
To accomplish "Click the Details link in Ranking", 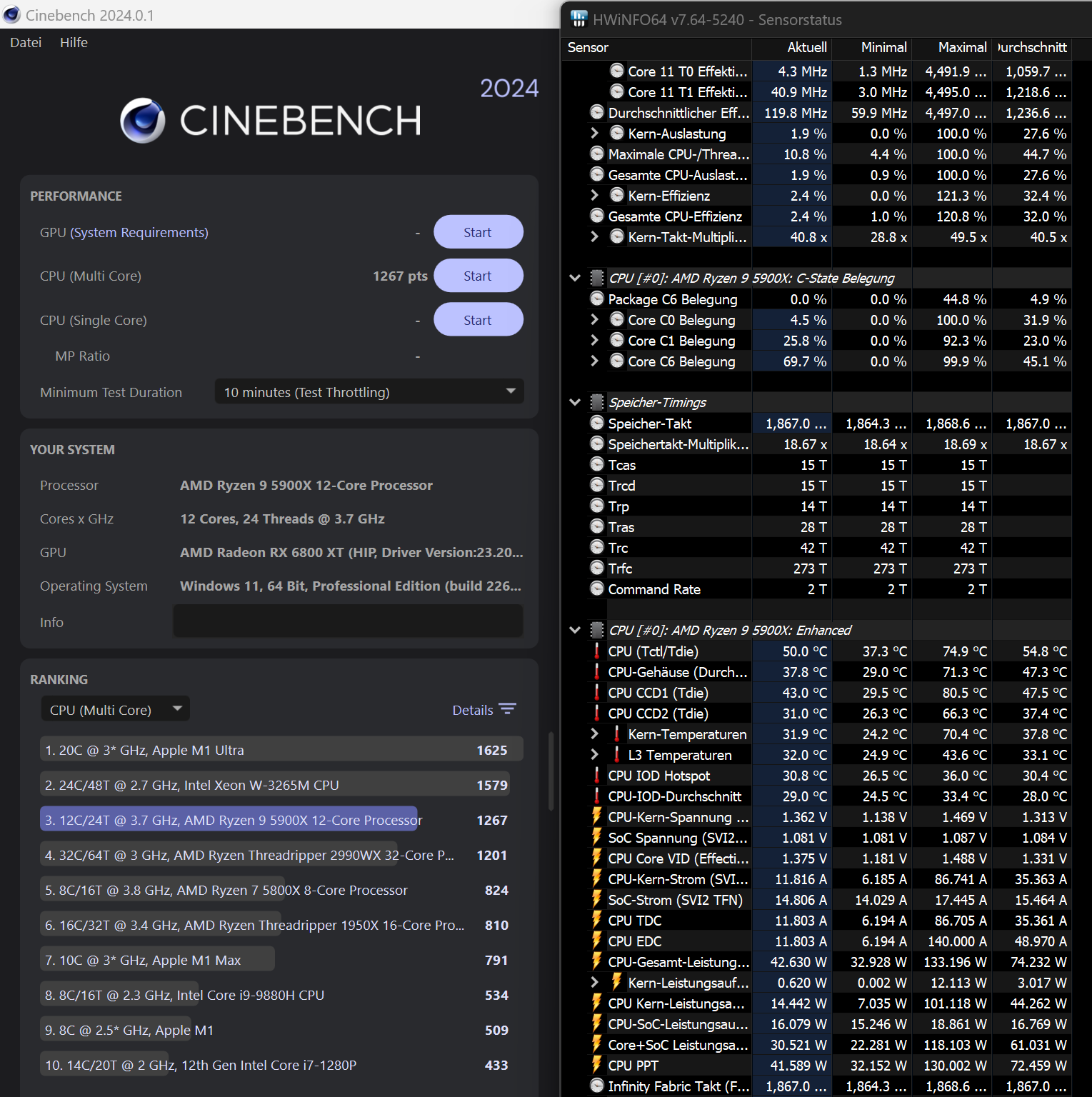I will pyautogui.click(x=473, y=710).
